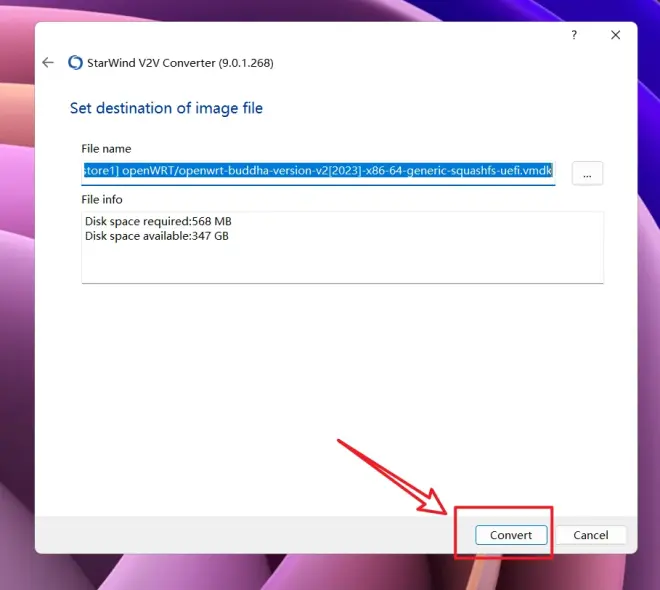Open the help question mark
Viewport: 660px width, 590px height.
[574, 35]
